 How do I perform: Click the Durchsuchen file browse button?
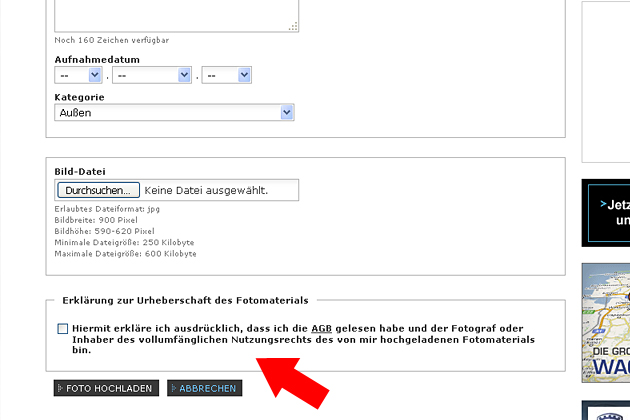[x=97, y=190]
